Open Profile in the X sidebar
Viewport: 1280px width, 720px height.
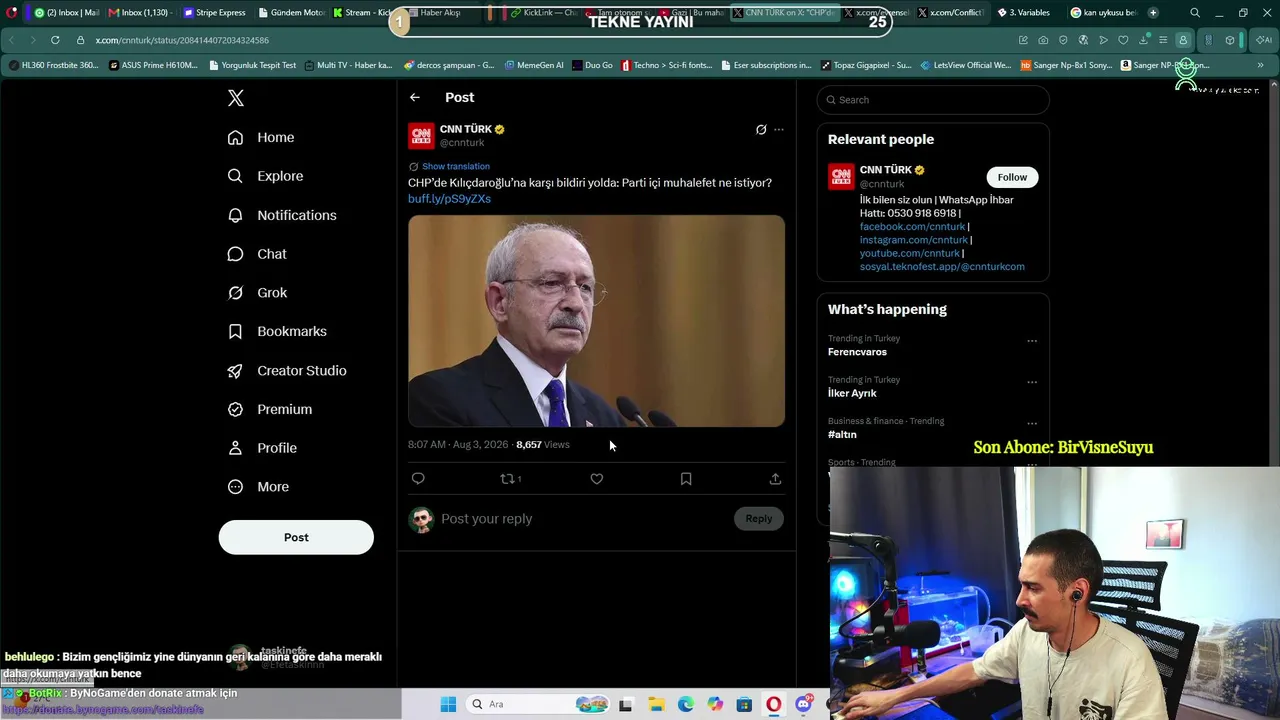tap(262, 448)
